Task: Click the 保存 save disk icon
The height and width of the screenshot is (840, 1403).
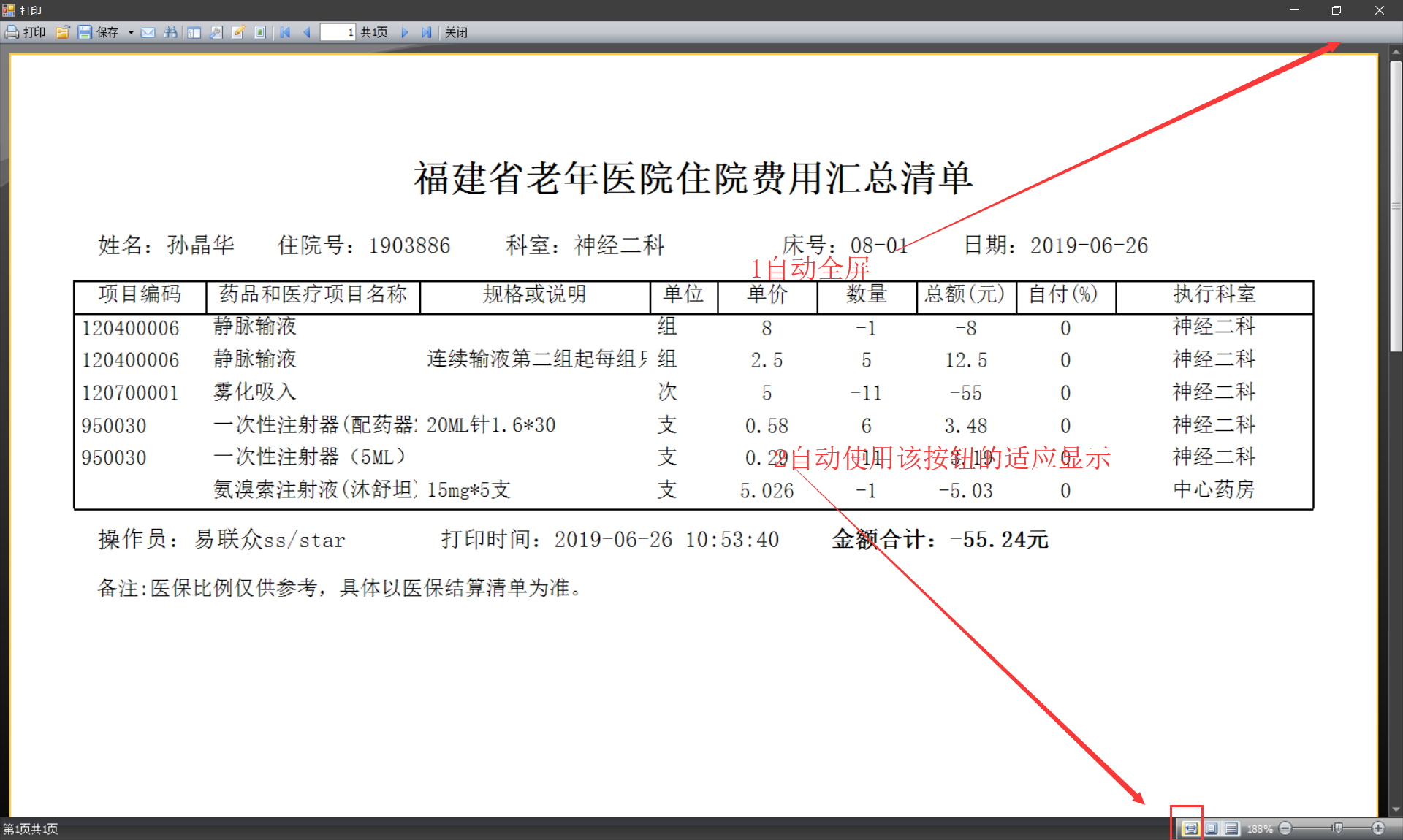Action: coord(85,32)
